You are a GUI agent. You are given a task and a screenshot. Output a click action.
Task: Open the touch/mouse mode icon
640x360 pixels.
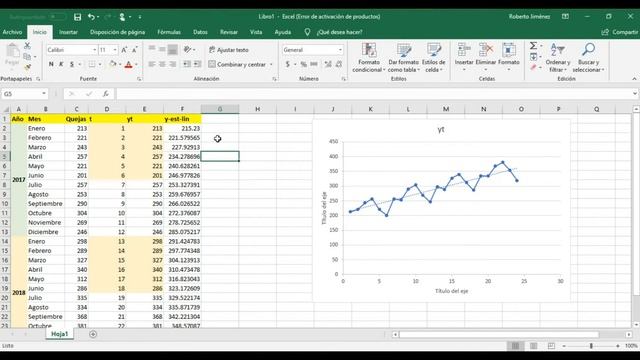[x=122, y=17]
